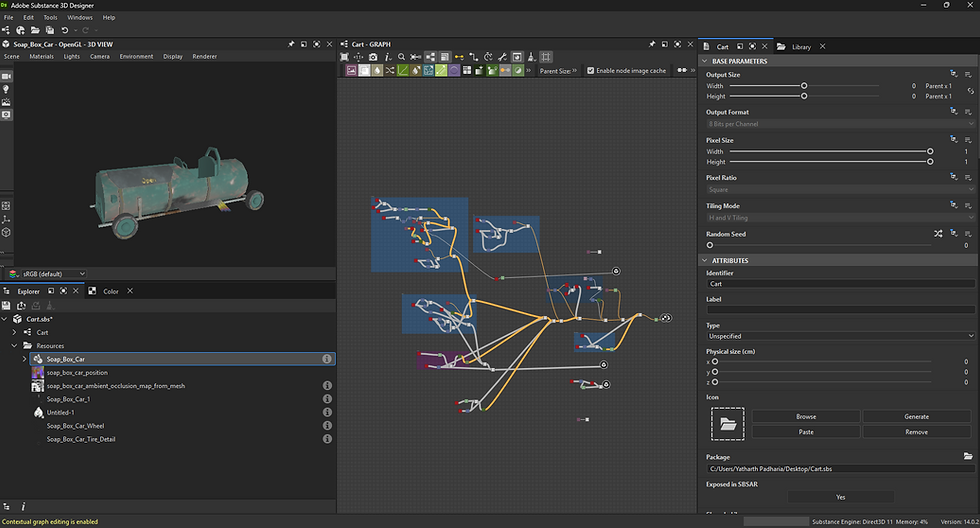Click the empty Label input field
Viewport: 980px width, 528px height.
pyautogui.click(x=841, y=310)
